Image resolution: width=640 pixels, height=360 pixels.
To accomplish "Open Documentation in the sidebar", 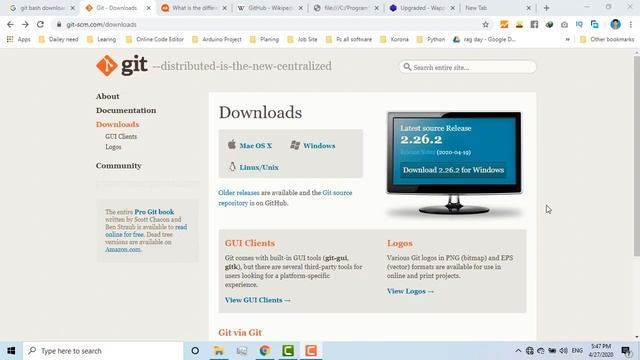I will pyautogui.click(x=126, y=110).
